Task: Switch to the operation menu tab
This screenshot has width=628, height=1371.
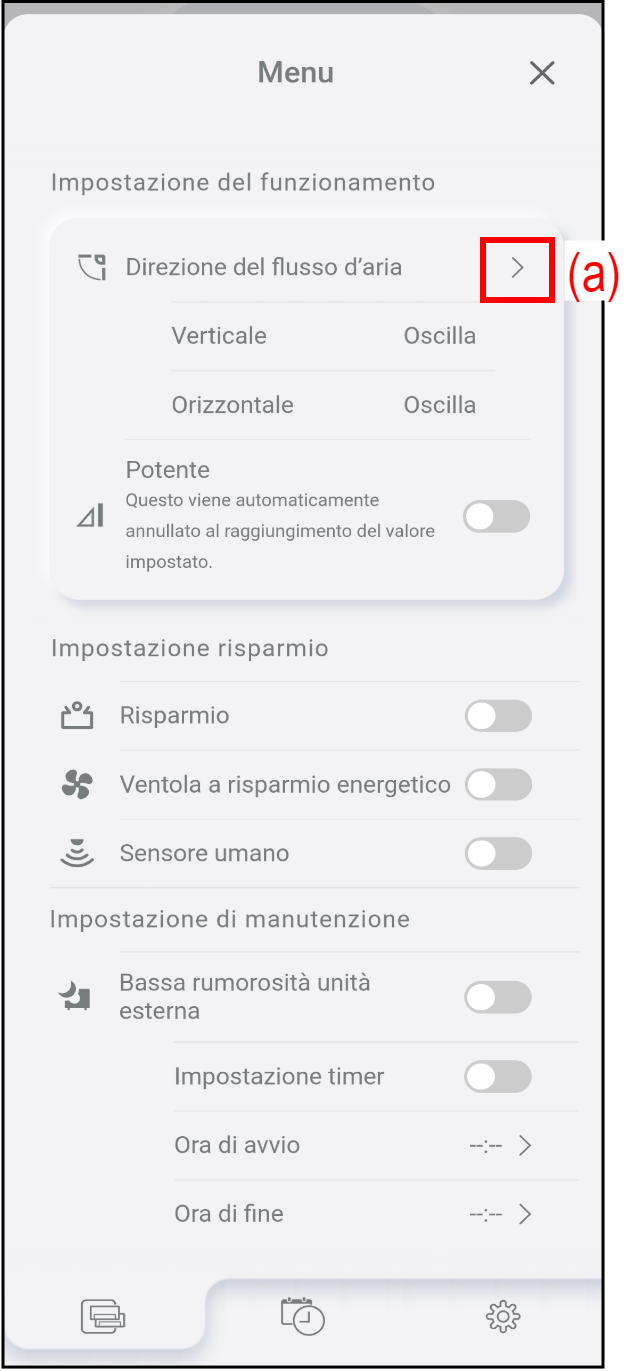Action: (103, 1316)
